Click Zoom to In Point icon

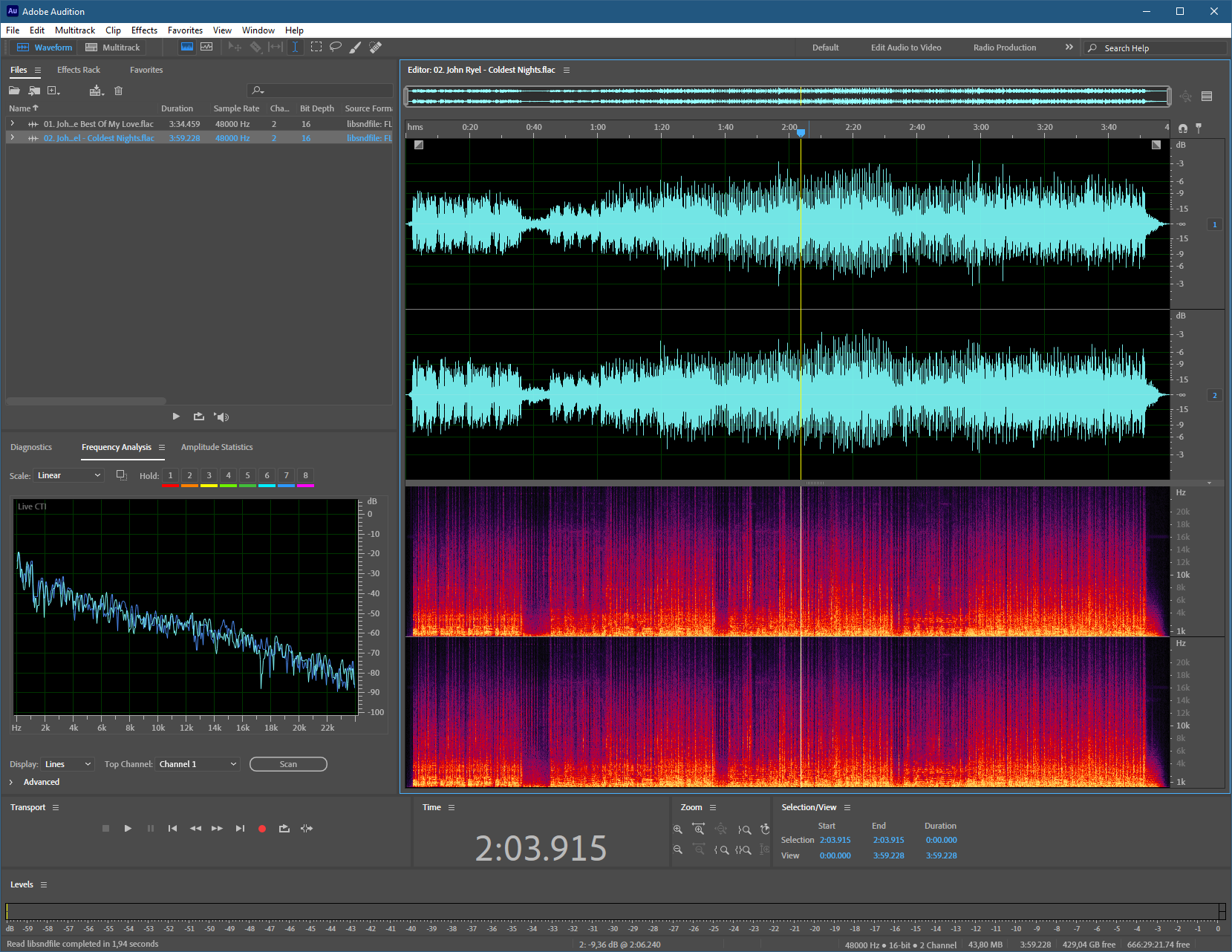(x=722, y=850)
